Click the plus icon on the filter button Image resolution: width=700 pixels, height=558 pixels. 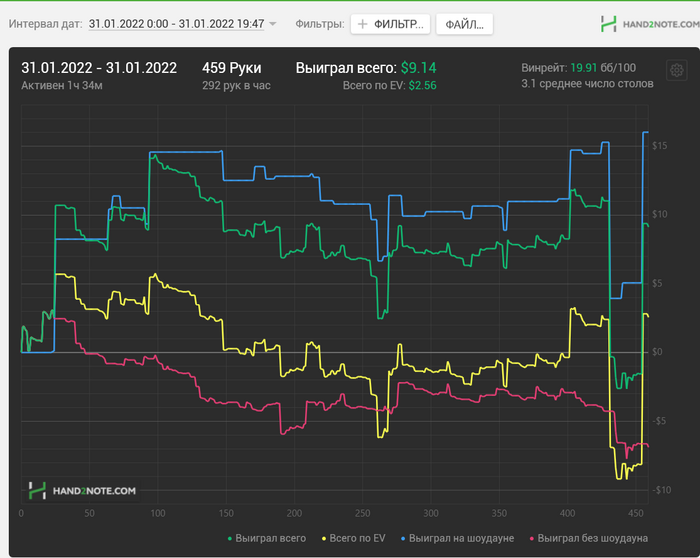363,23
